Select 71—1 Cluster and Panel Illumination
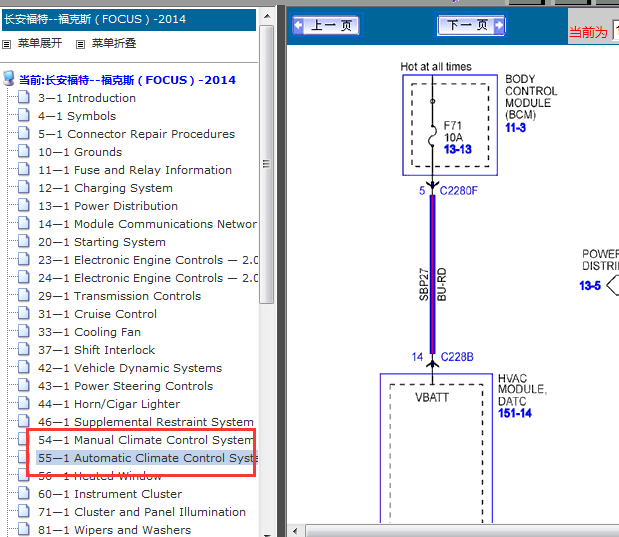The width and height of the screenshot is (619, 537). (142, 512)
